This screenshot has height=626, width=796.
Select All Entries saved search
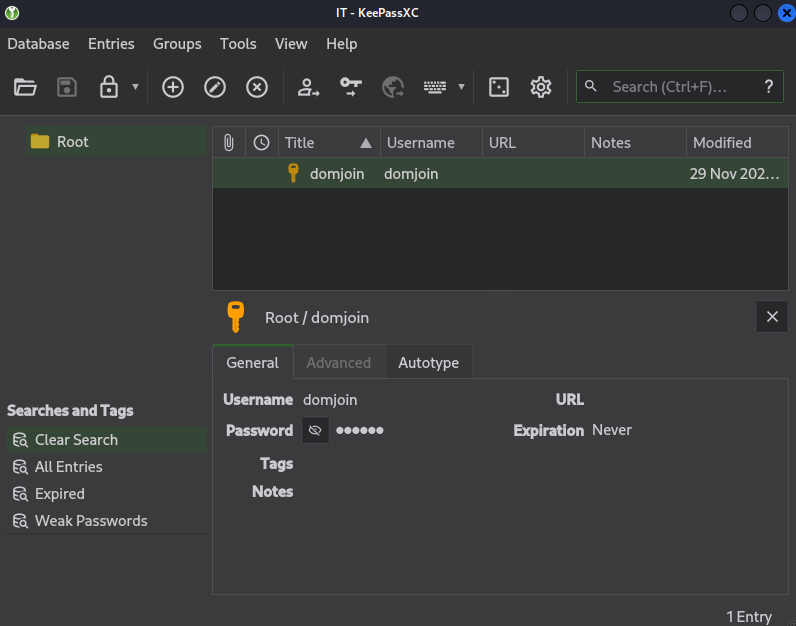[107, 467]
